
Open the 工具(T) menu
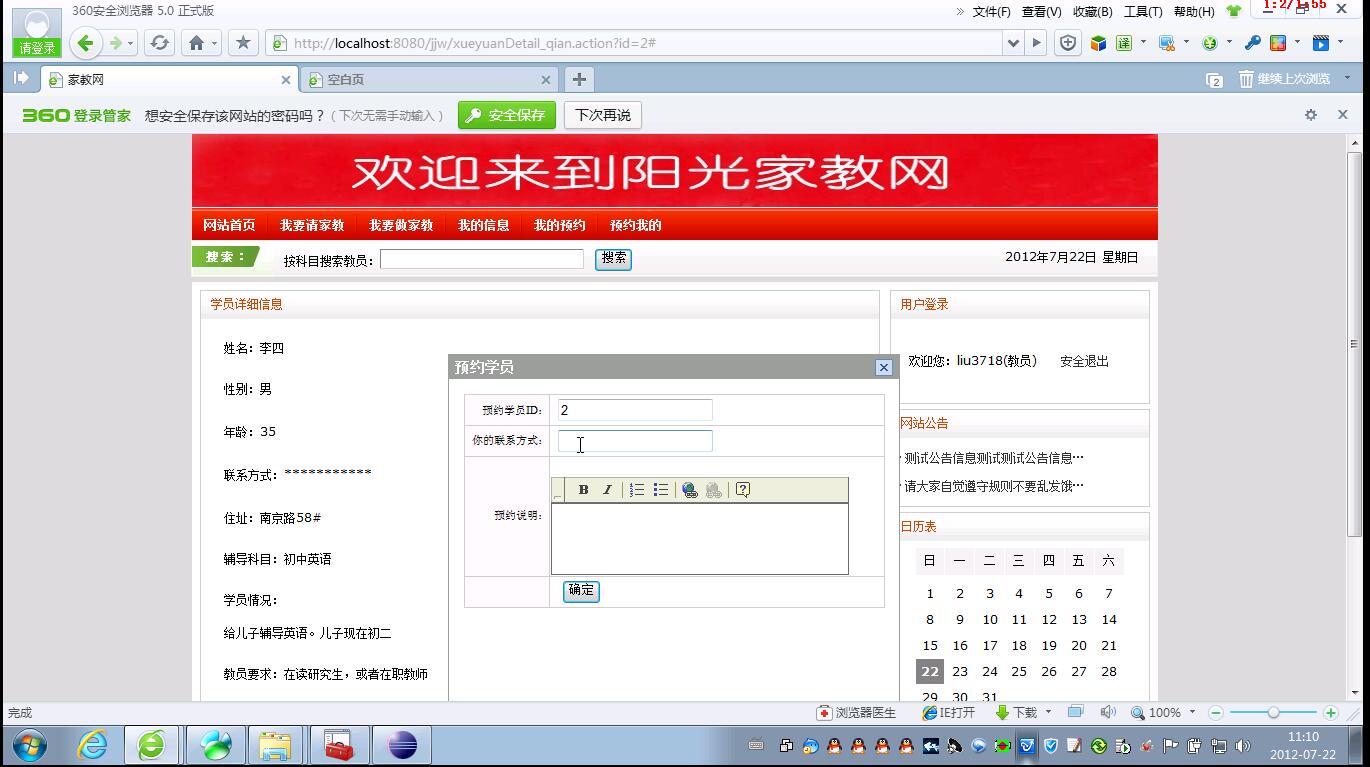pyautogui.click(x=1143, y=12)
